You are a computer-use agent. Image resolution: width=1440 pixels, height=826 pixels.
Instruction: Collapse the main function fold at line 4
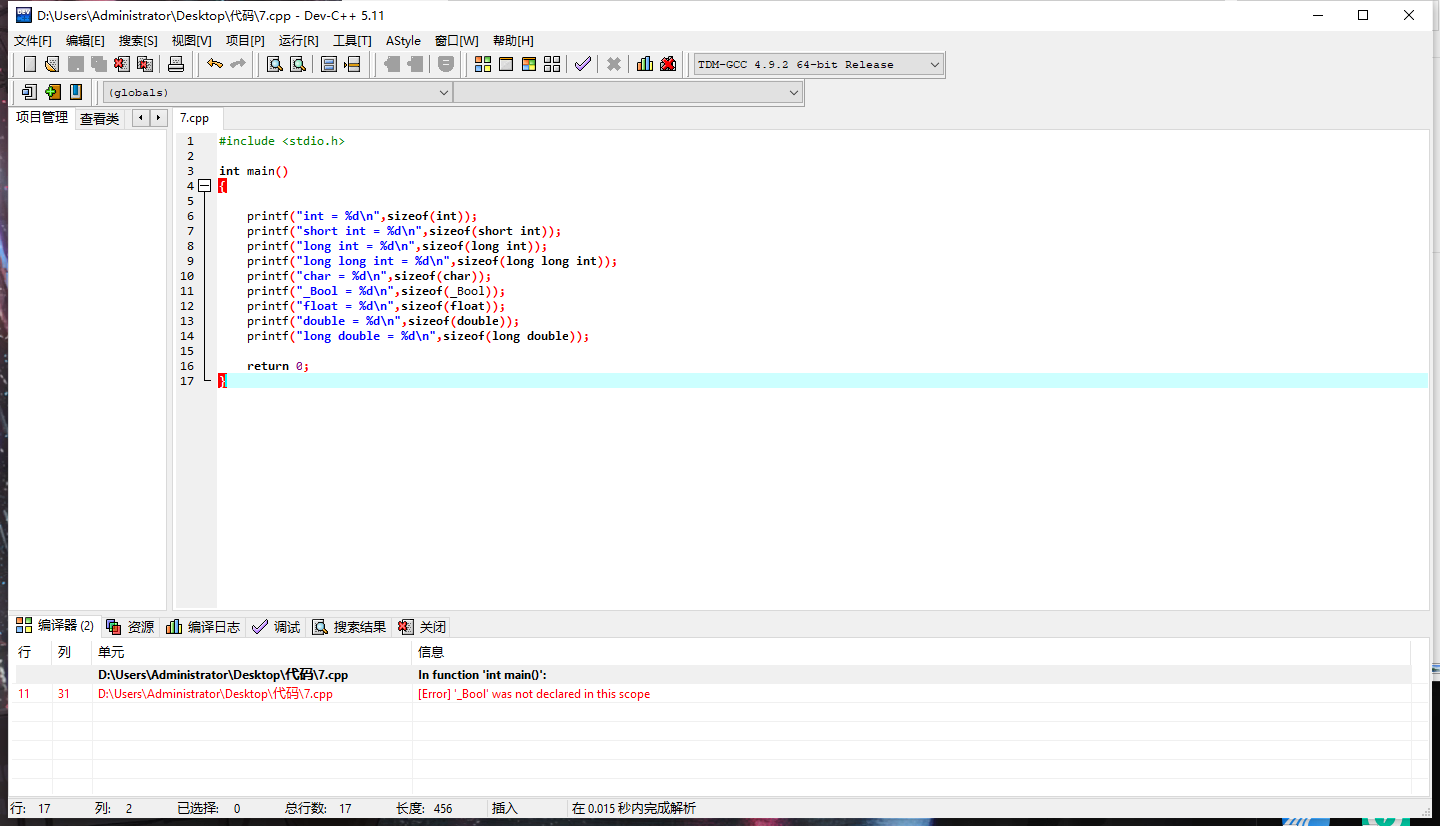pos(205,186)
